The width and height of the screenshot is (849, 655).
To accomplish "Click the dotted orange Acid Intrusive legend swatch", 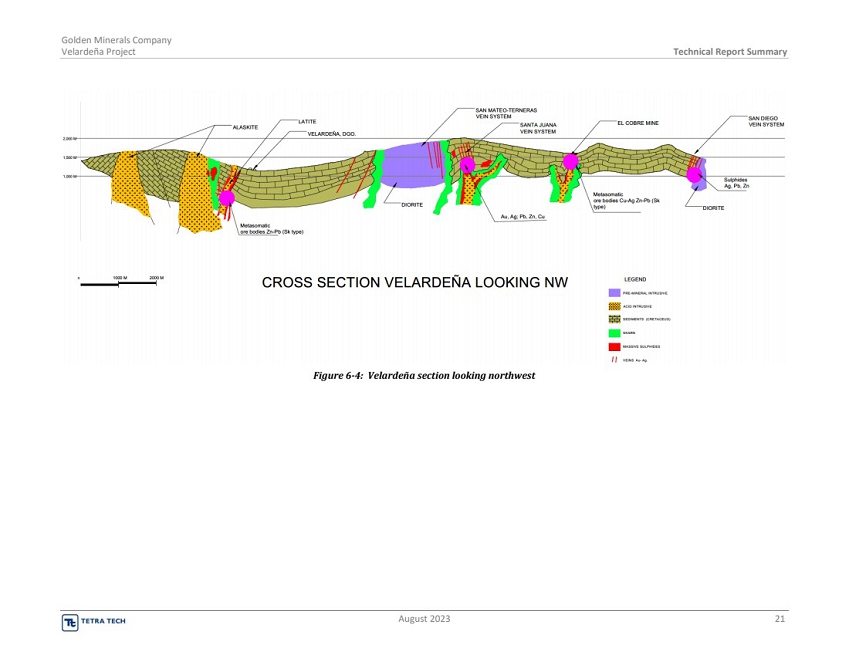I will click(614, 306).
